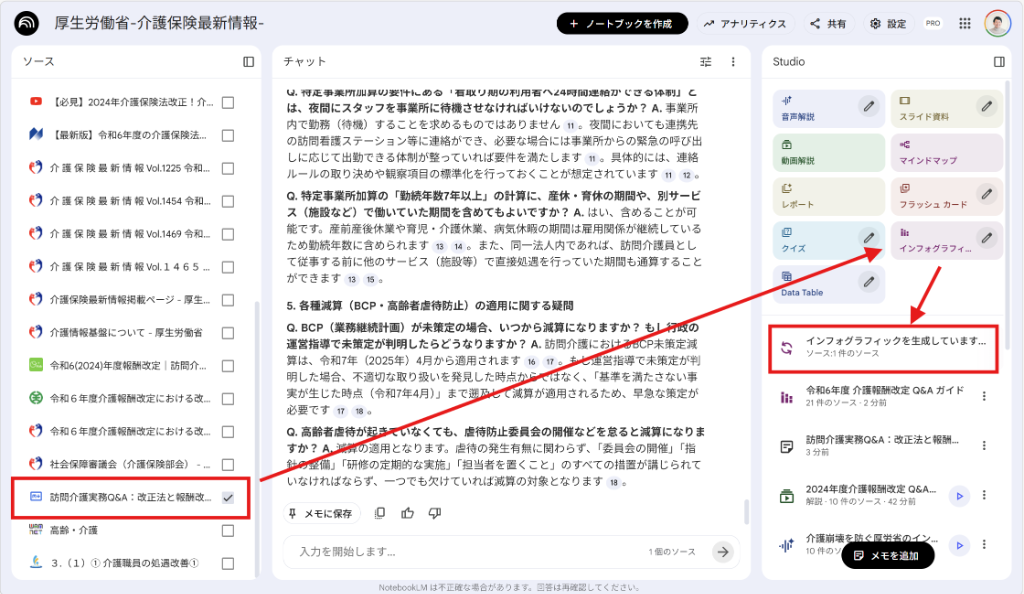This screenshot has width=1024, height=594.
Task: Open options for 介護崩壊を防ぐ audio item
Action: [x=984, y=544]
